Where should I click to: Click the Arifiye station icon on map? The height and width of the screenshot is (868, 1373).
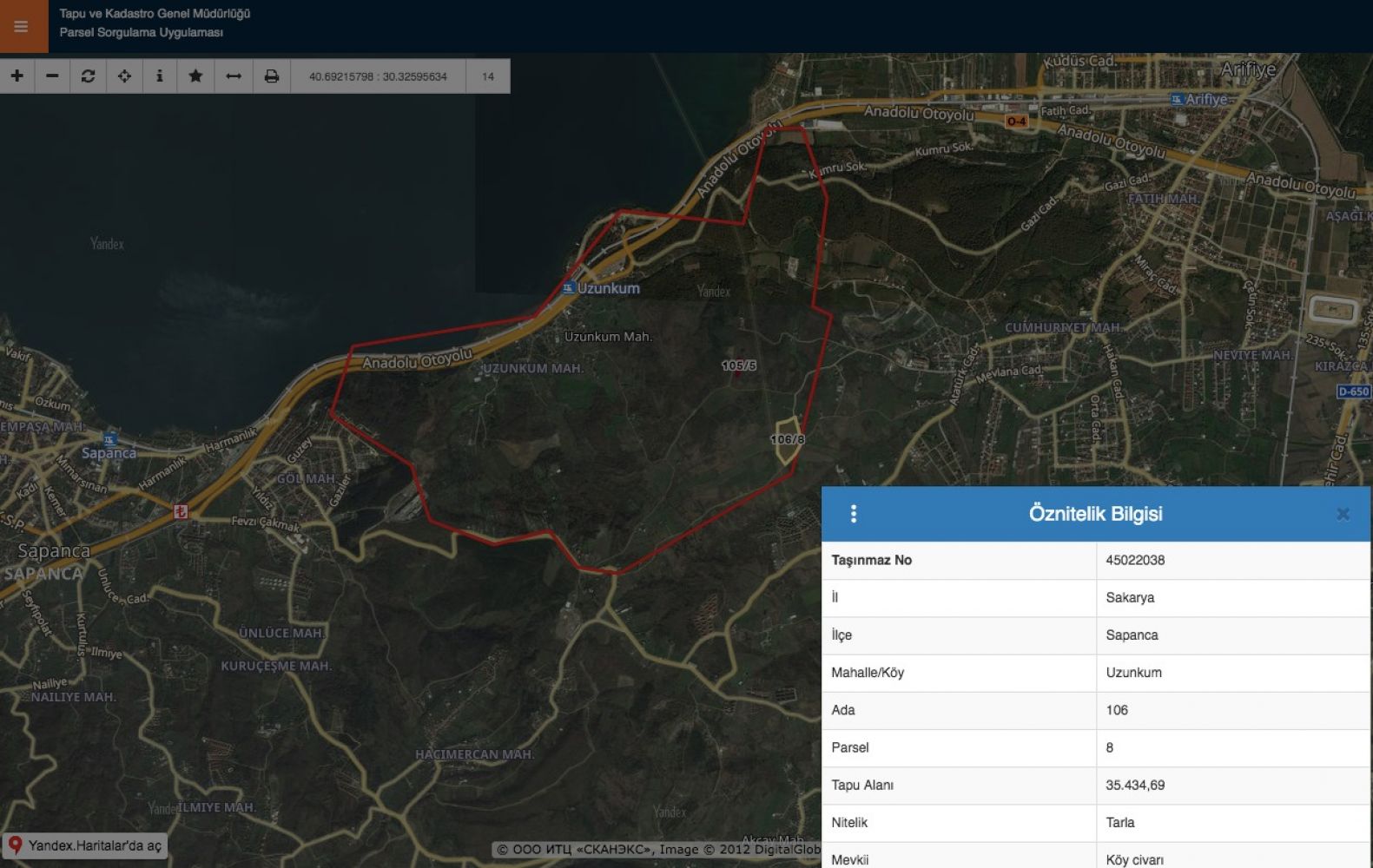tap(1177, 100)
